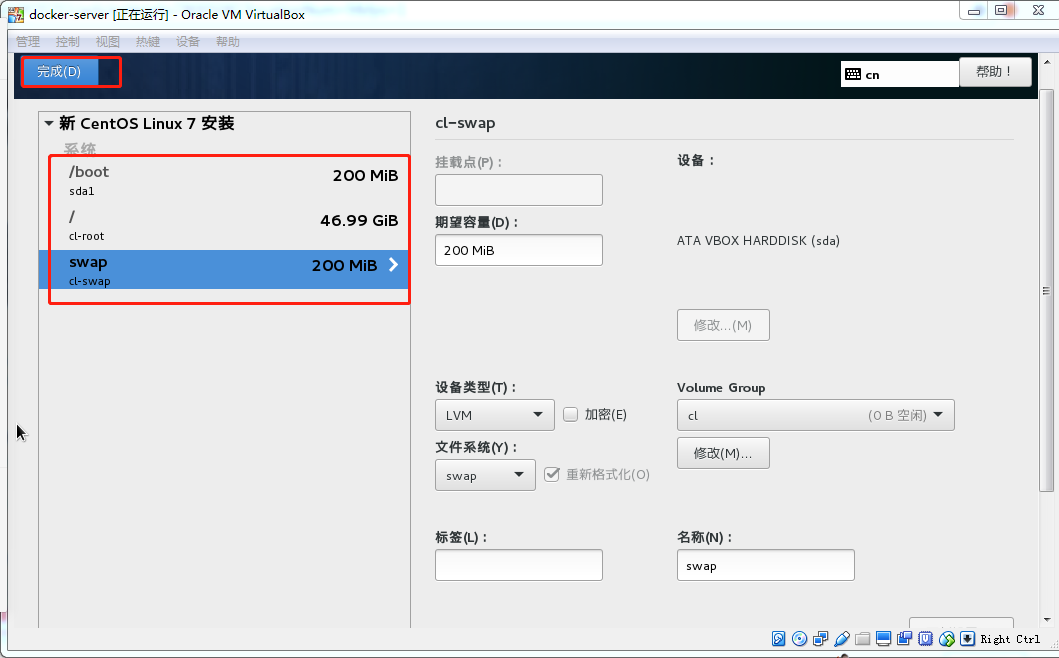Click the video capture status icon
The width and height of the screenshot is (1059, 658).
pyautogui.click(x=904, y=638)
